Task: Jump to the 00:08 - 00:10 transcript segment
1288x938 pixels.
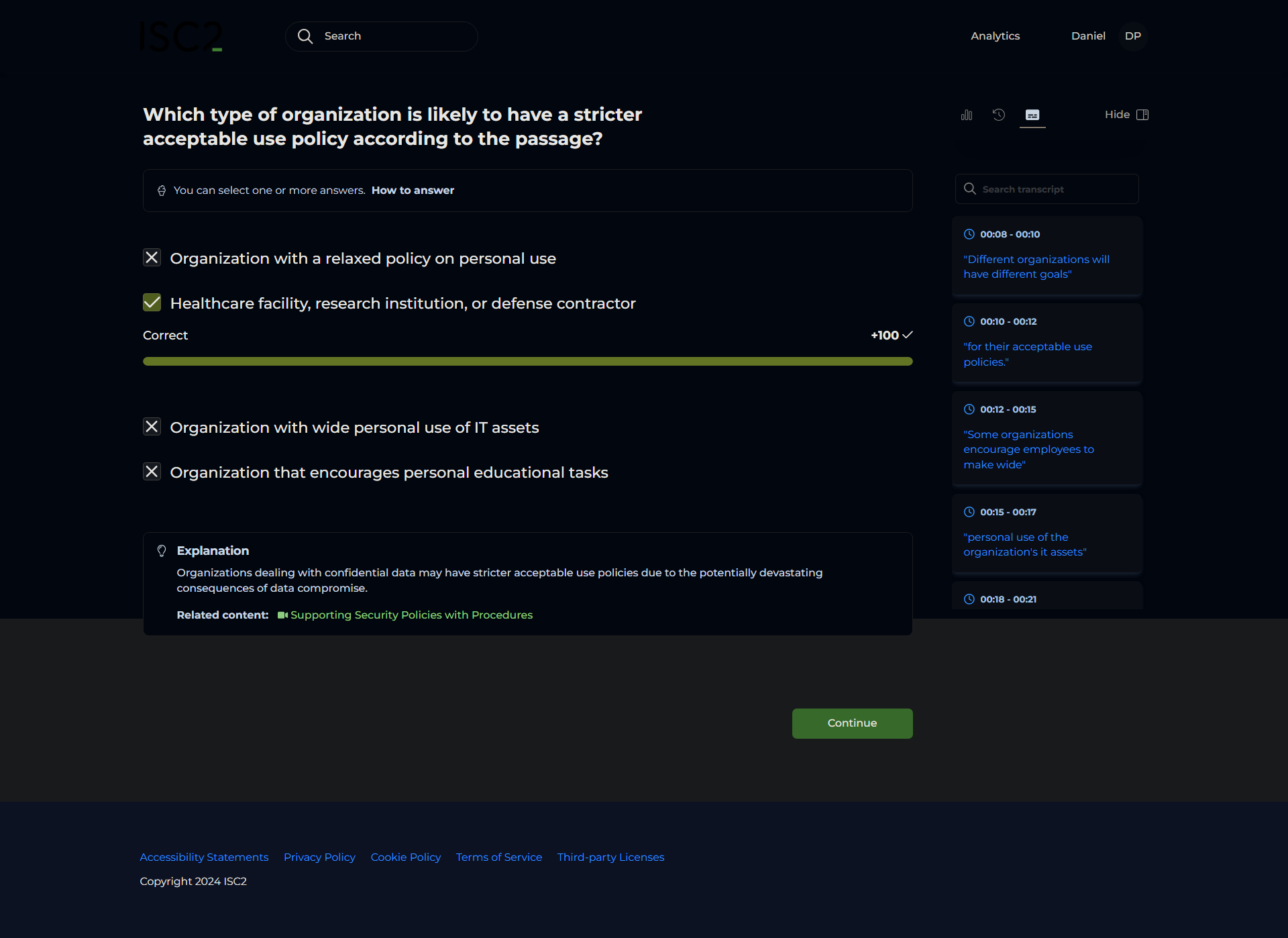Action: 1046,256
